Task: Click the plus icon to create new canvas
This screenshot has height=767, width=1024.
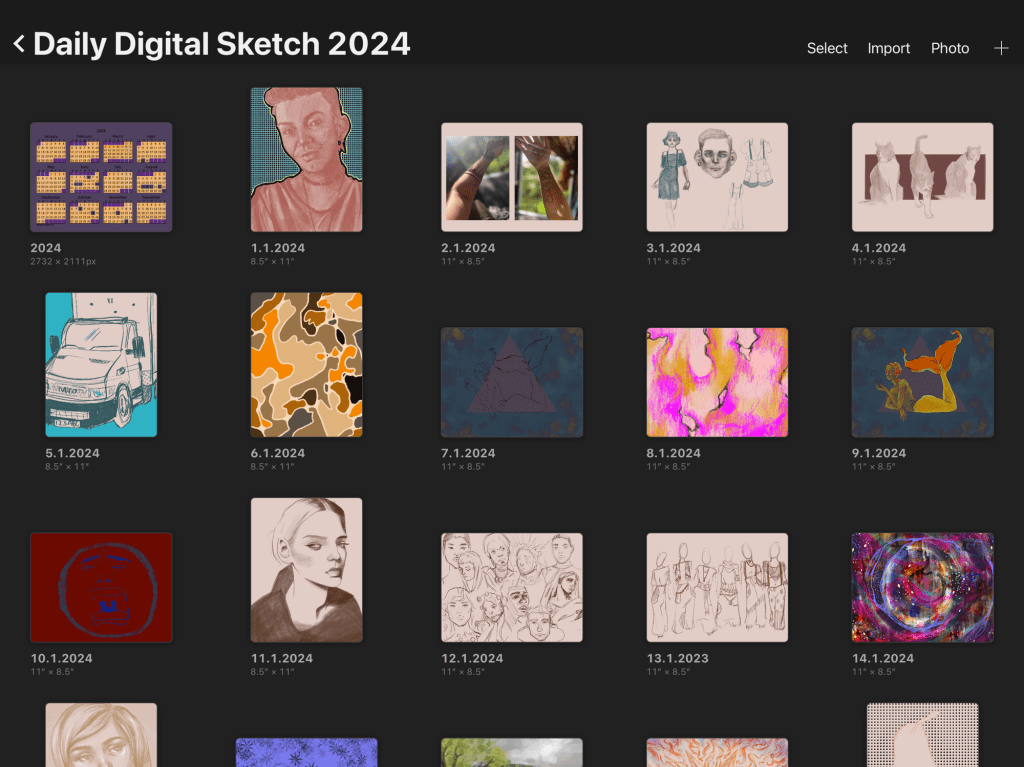Action: pyautogui.click(x=1001, y=48)
